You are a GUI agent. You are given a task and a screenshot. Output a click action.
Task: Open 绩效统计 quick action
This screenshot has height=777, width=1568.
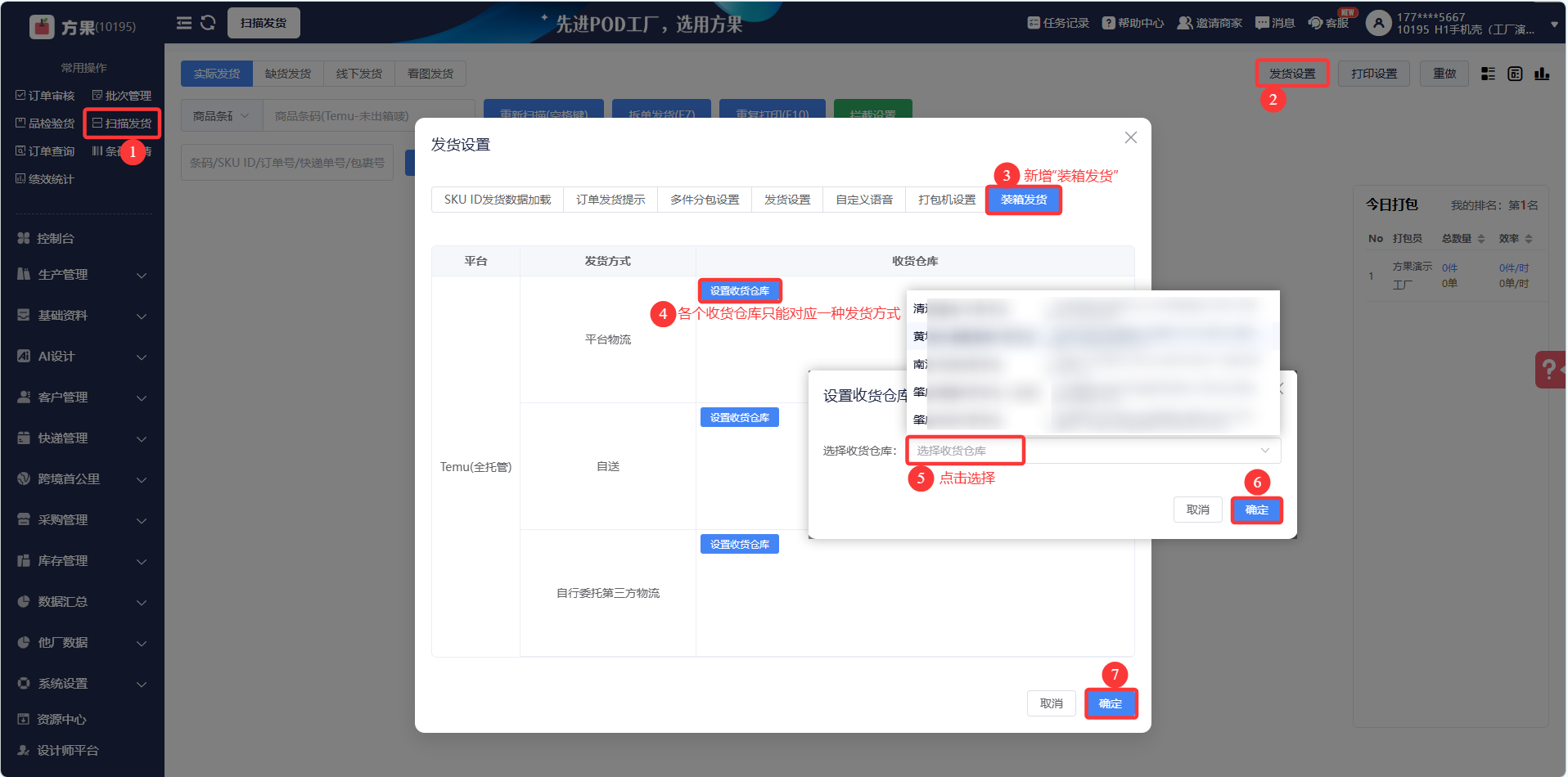point(45,179)
